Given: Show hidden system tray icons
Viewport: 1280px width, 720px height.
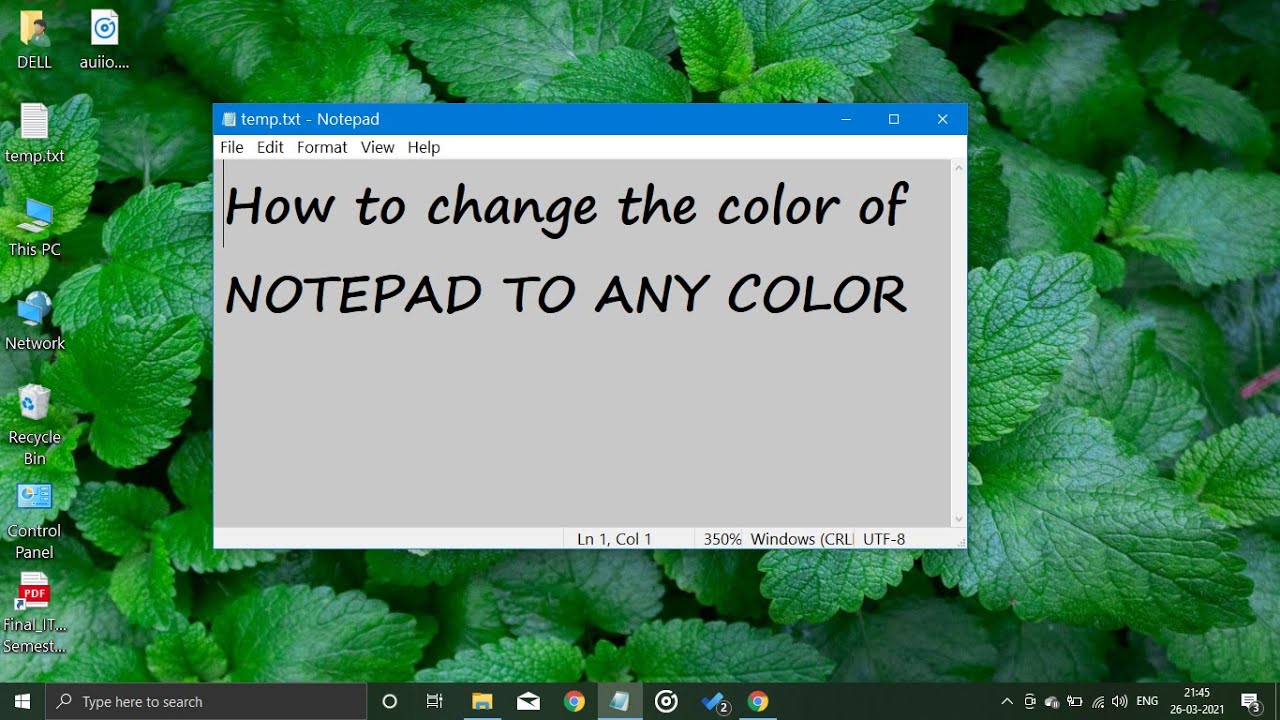Looking at the screenshot, I should pos(1006,701).
